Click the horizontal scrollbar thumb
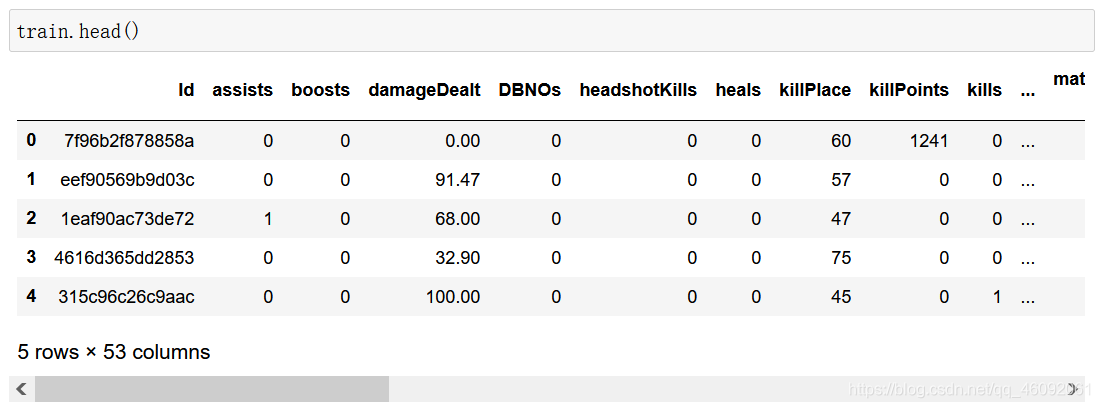 [212, 388]
